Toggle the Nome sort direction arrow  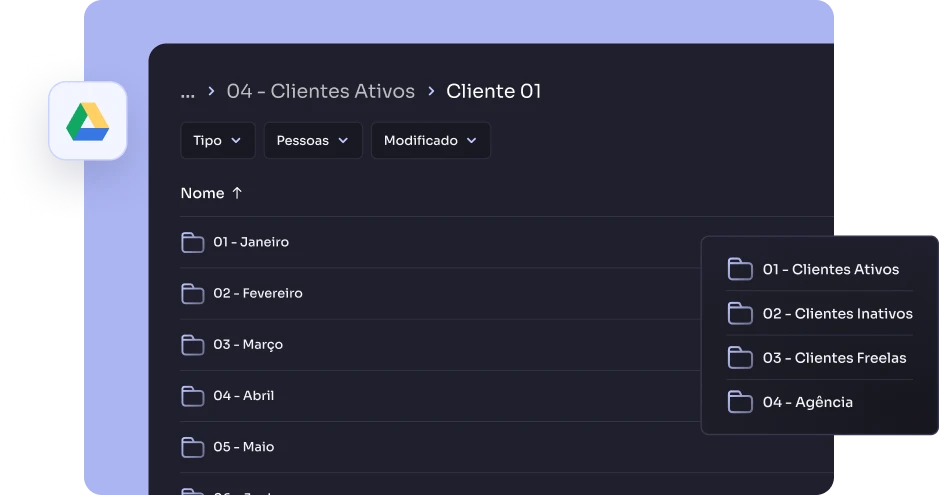237,193
